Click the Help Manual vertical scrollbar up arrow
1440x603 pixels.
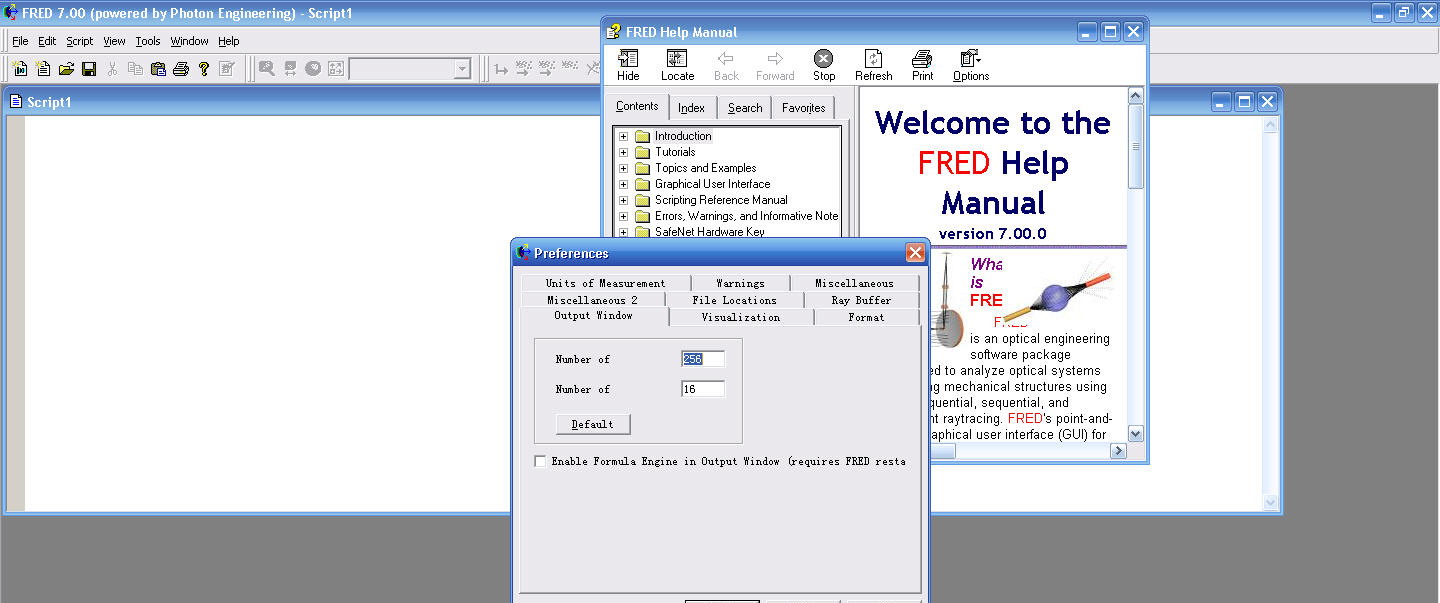(x=1136, y=96)
